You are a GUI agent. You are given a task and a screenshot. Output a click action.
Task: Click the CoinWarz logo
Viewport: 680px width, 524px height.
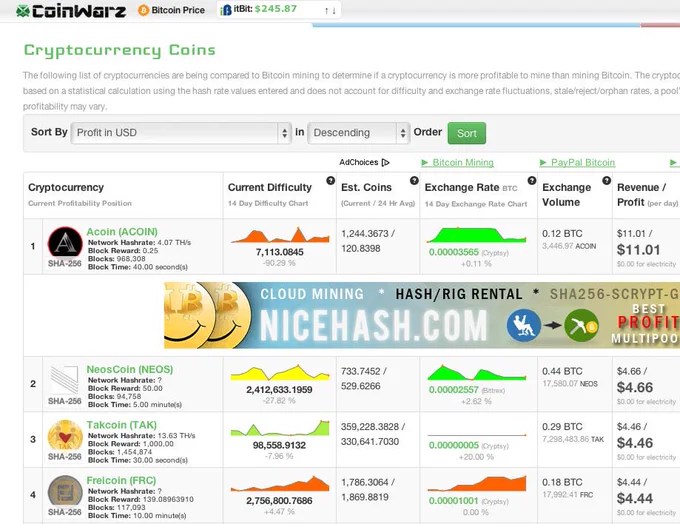click(x=71, y=10)
